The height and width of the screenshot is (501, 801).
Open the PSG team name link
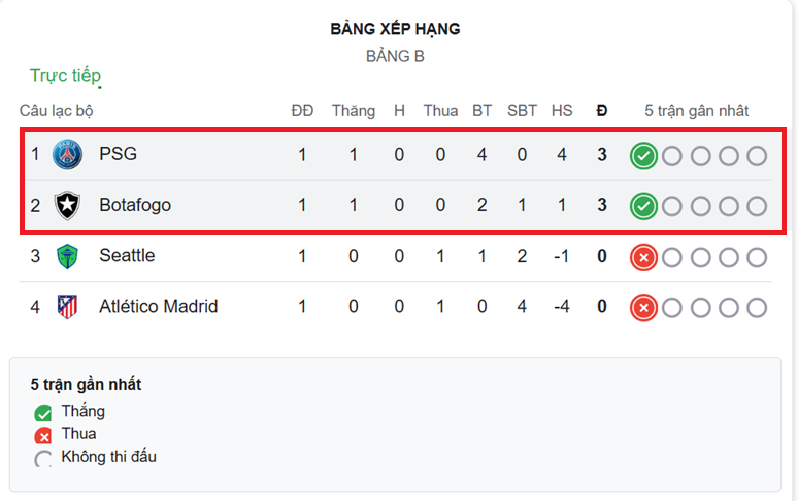click(x=118, y=154)
